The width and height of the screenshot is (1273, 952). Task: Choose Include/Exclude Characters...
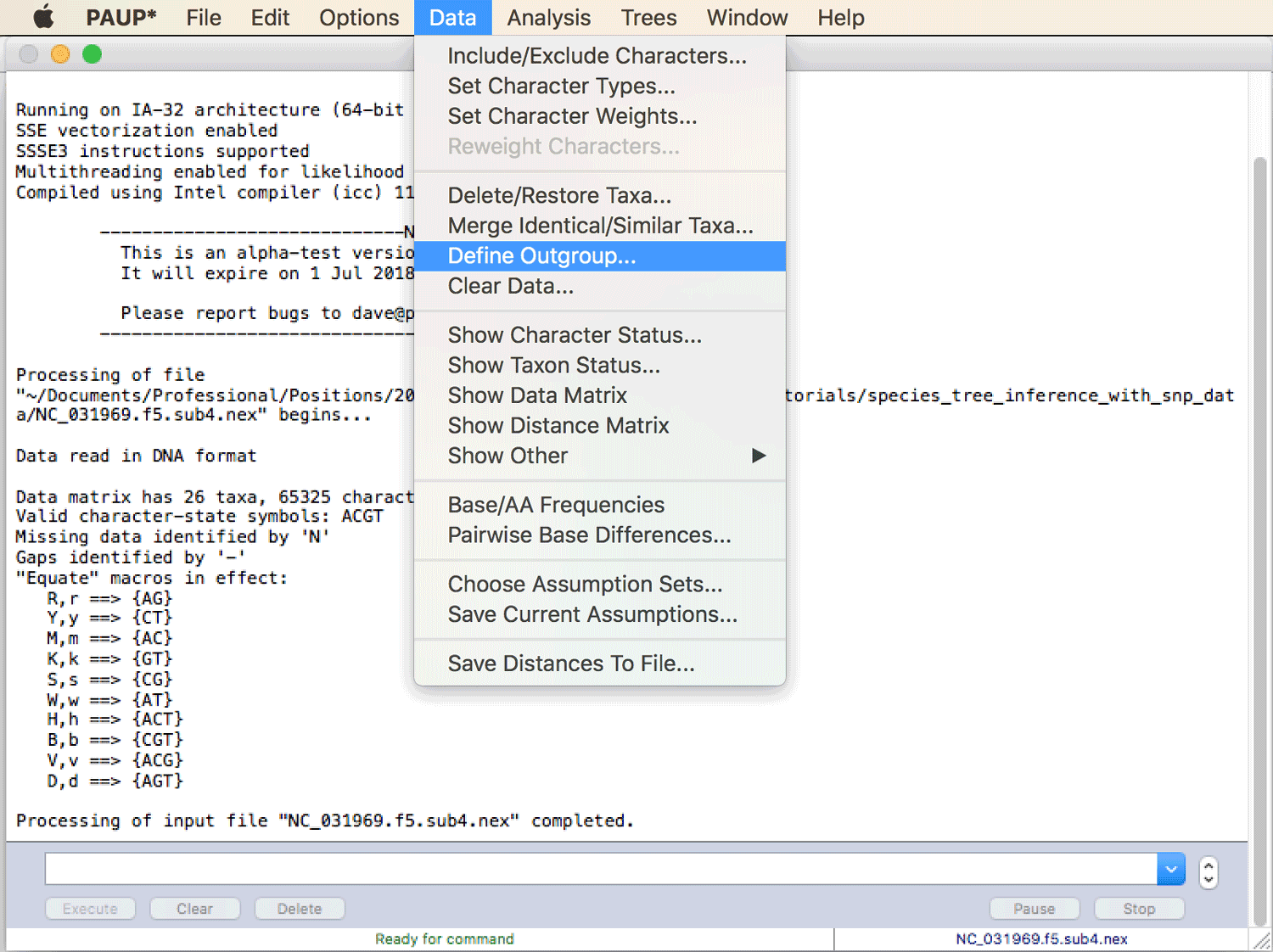pos(600,56)
